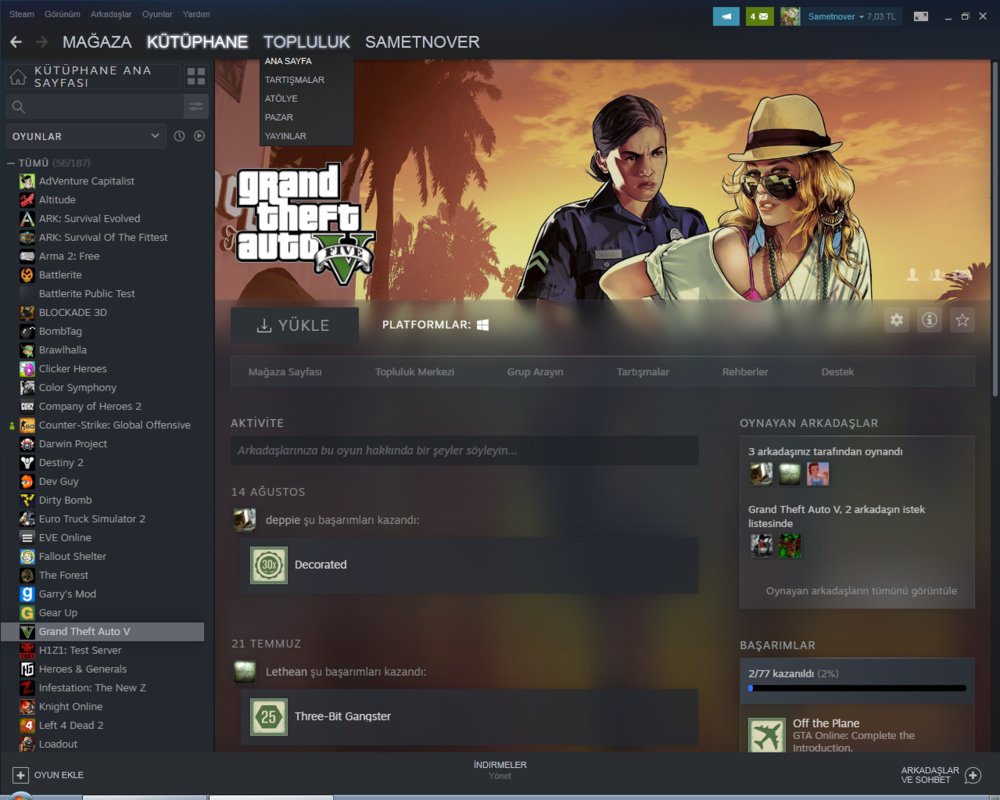Collapse the TÜMÜ games list
The height and width of the screenshot is (800, 1000).
point(11,163)
